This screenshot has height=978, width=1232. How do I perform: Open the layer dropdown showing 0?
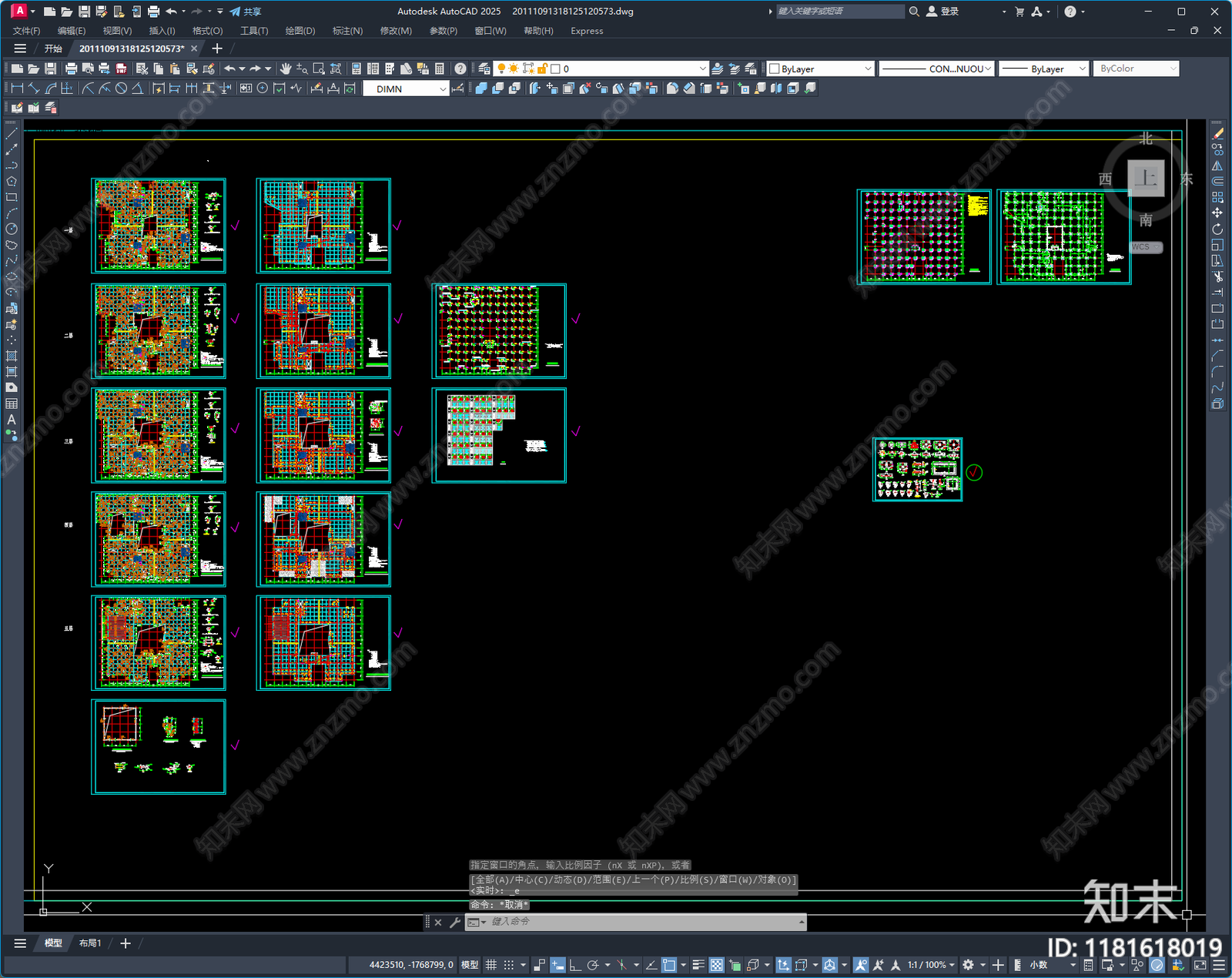point(600,69)
